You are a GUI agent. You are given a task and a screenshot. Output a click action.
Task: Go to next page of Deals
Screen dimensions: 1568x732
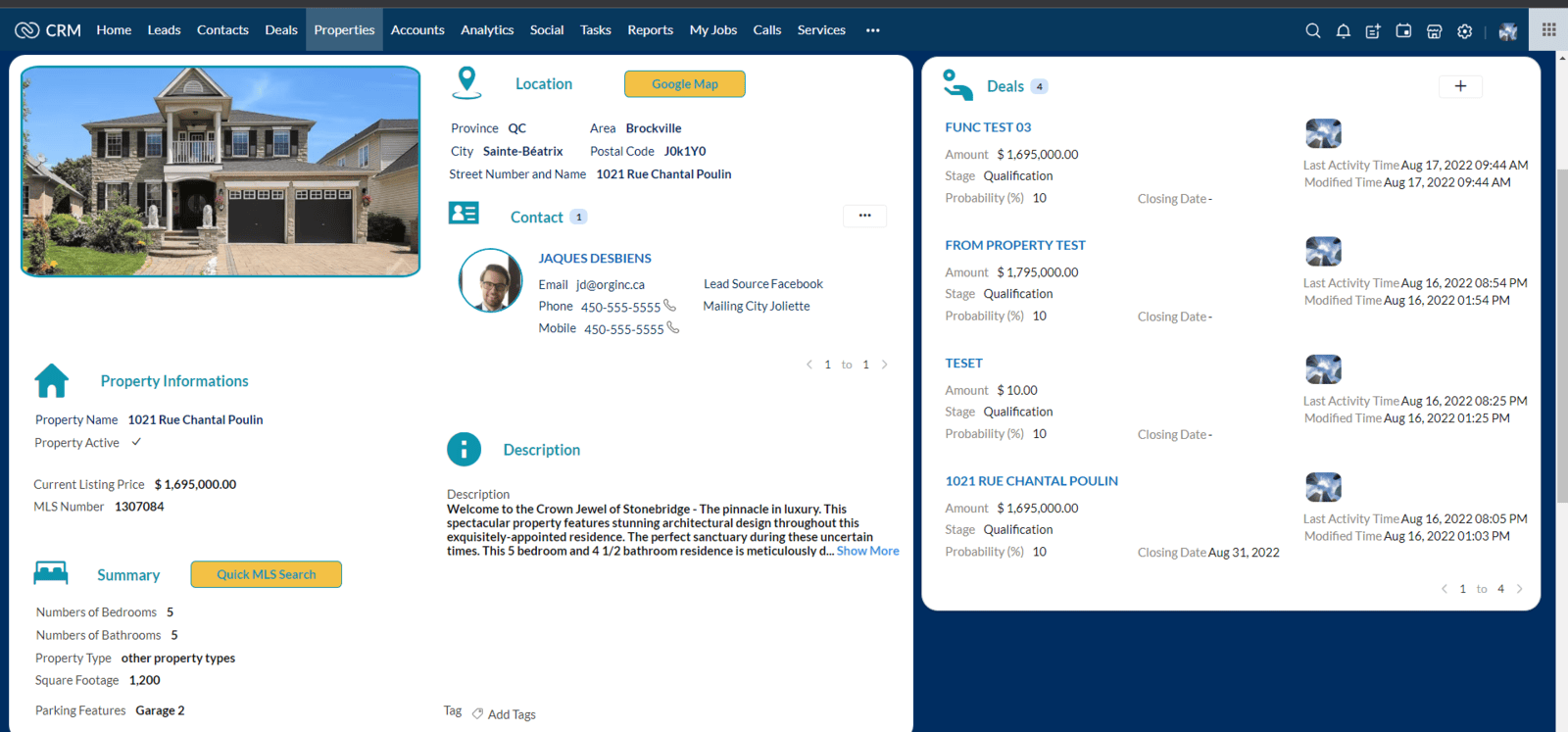[1520, 589]
